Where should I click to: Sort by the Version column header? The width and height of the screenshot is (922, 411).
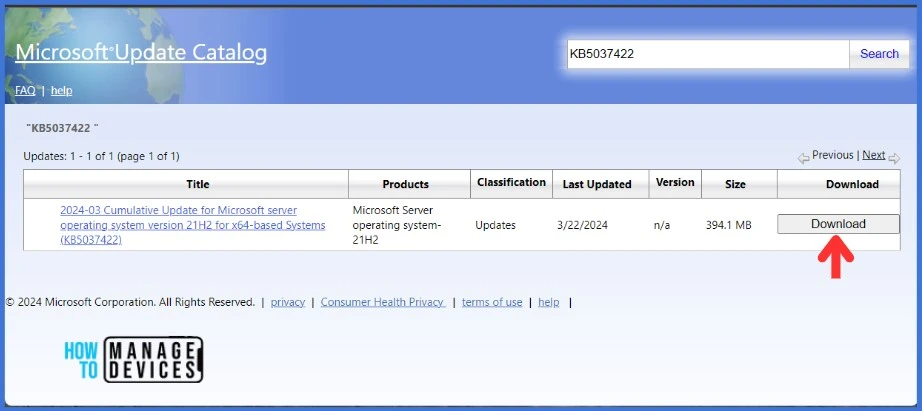tap(675, 183)
